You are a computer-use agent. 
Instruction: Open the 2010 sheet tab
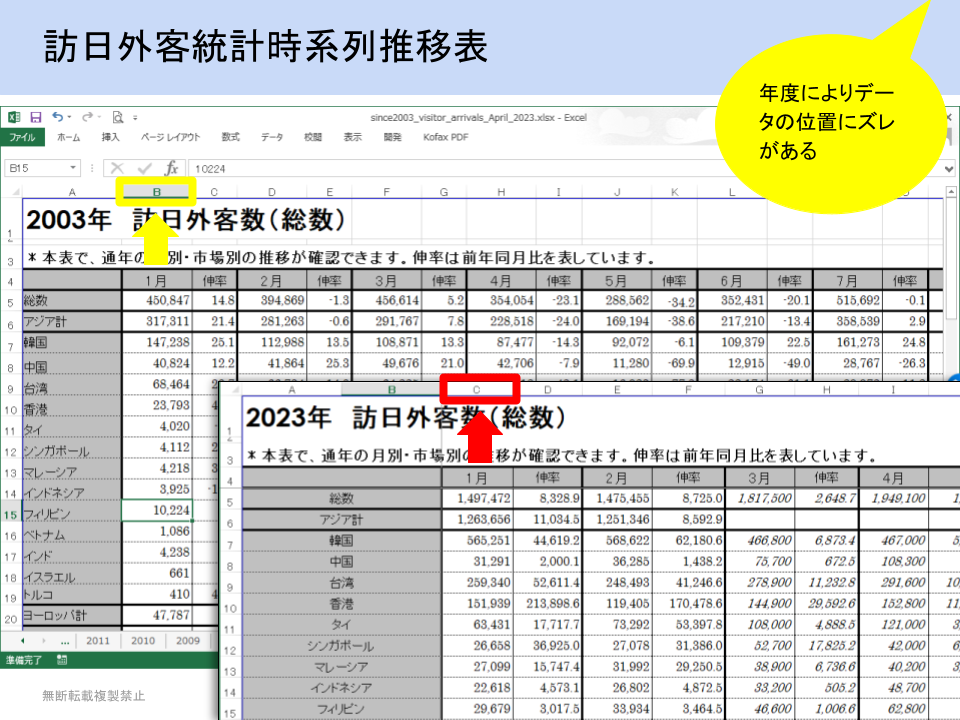[x=143, y=640]
